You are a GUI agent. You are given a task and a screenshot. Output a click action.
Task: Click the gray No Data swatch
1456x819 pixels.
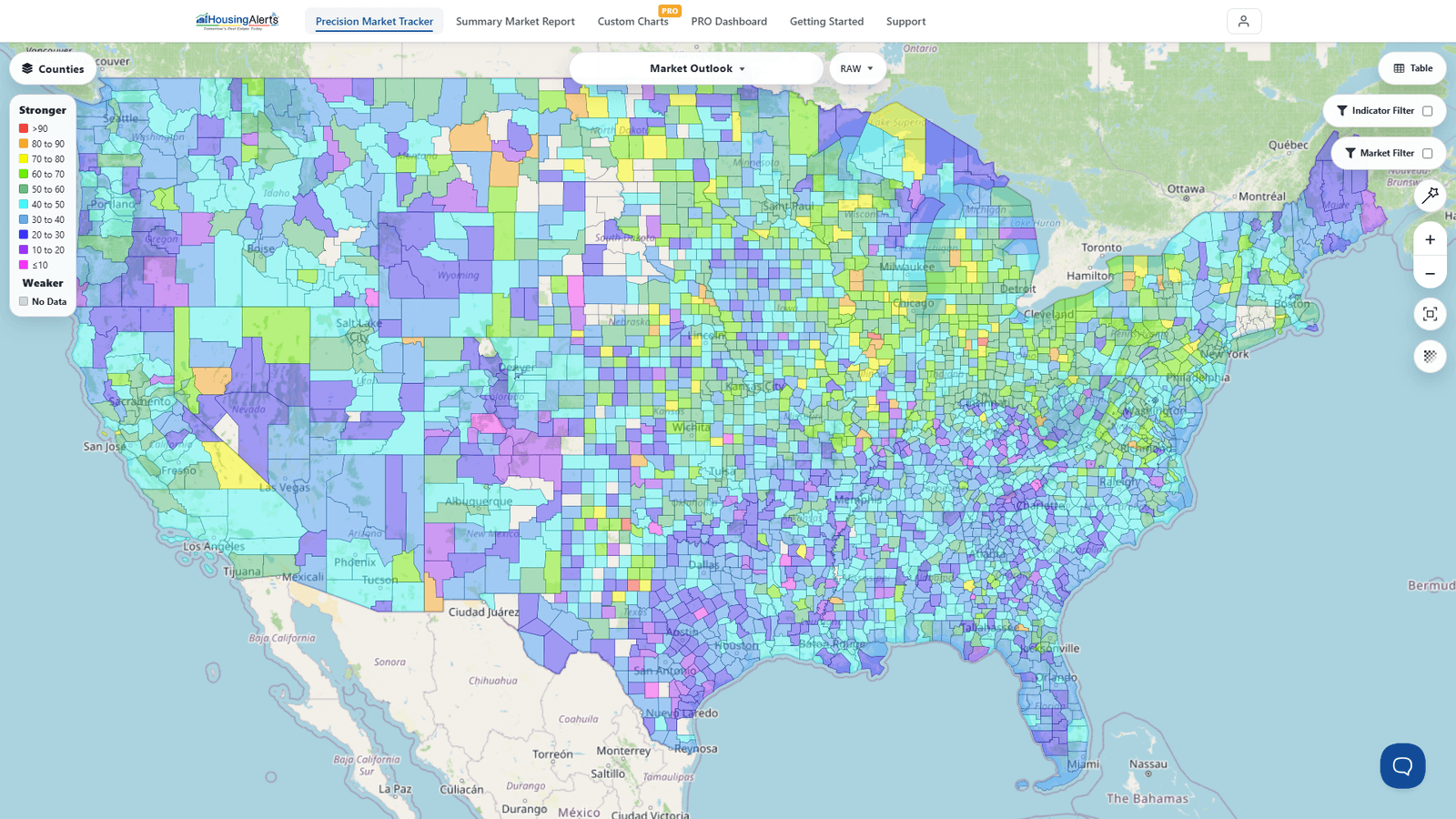point(24,301)
